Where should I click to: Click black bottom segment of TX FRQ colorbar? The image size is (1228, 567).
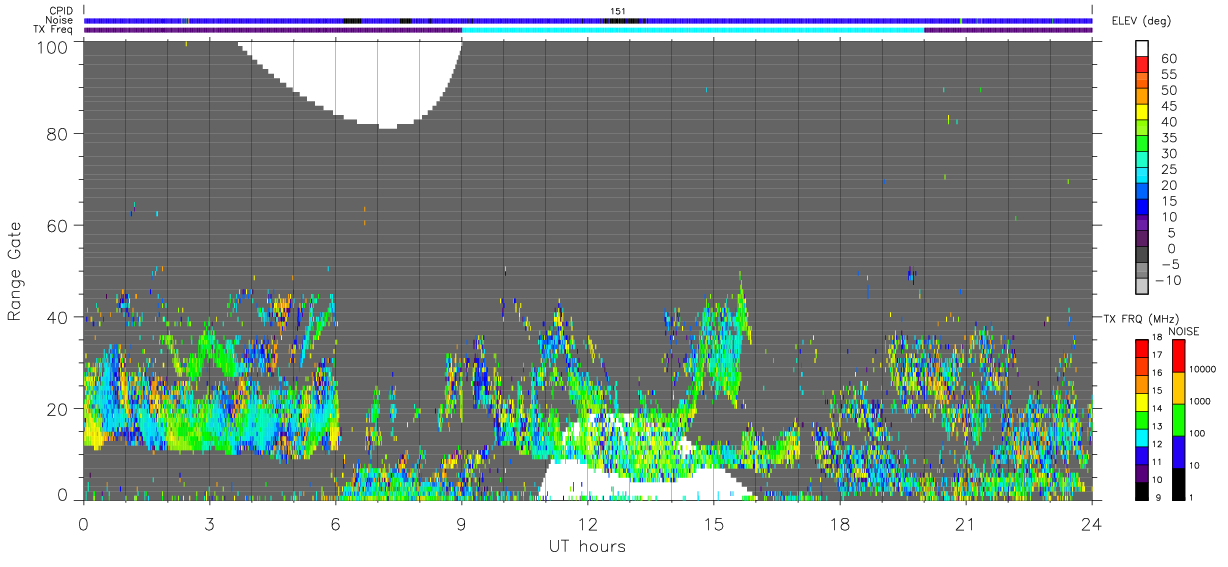point(1142,490)
